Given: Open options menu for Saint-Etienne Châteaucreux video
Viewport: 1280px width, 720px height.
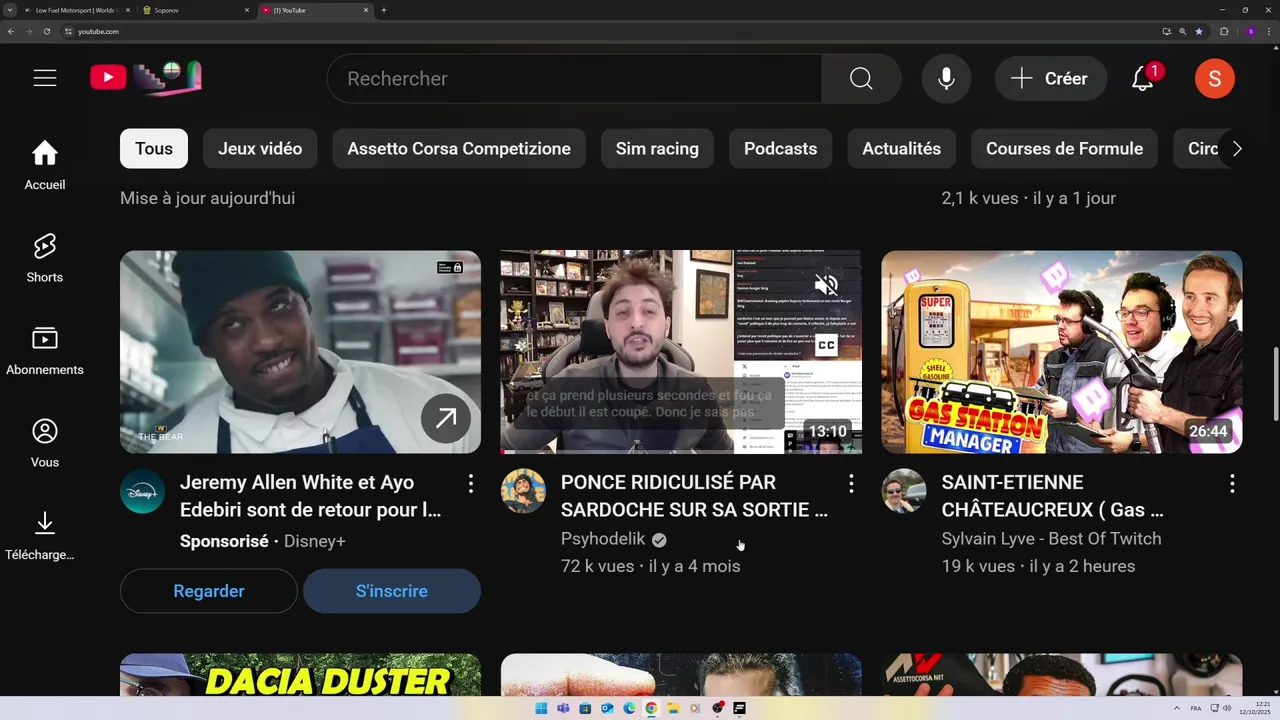Looking at the screenshot, I should [x=1232, y=484].
